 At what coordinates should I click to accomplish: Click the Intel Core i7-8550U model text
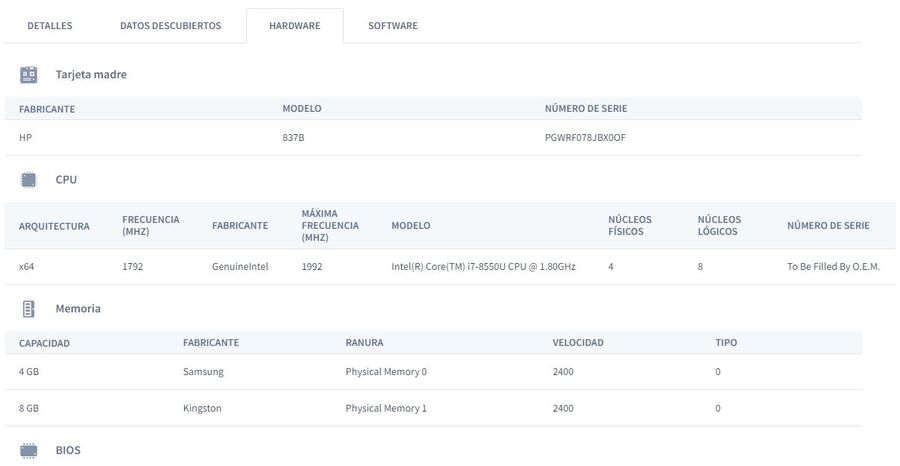click(x=483, y=267)
